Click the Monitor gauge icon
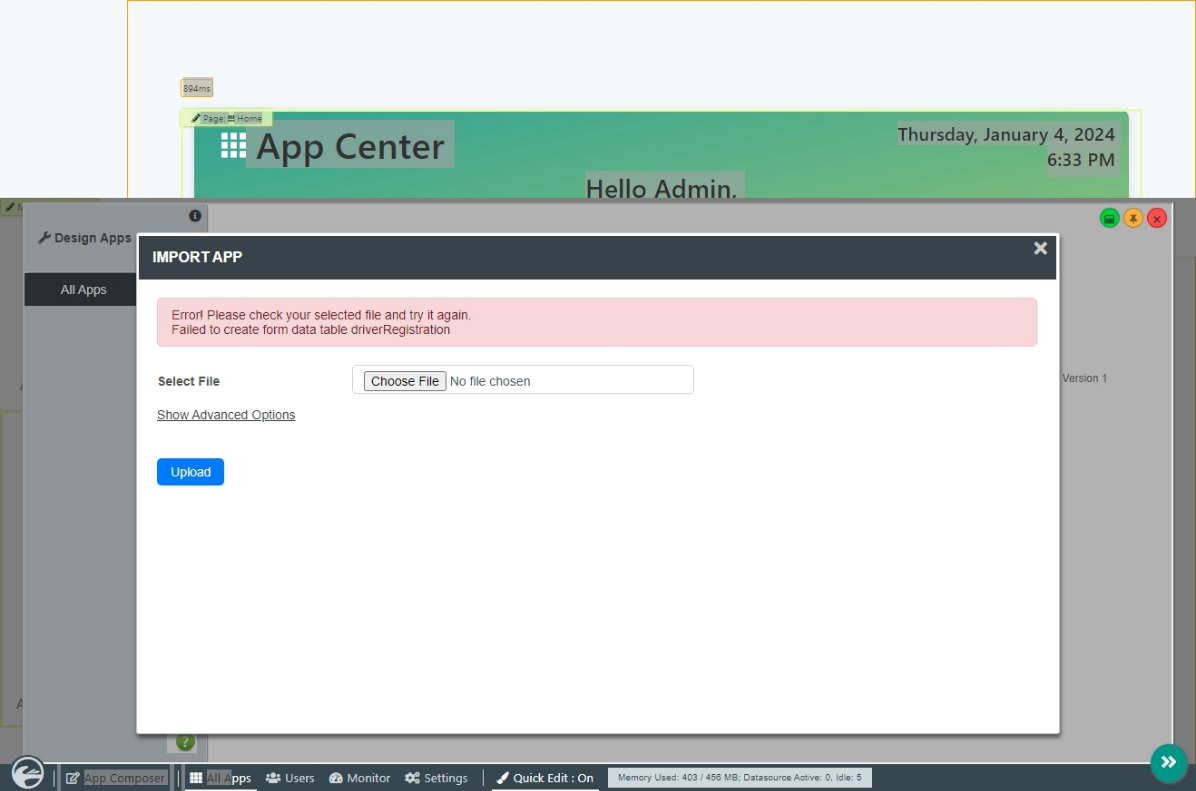The image size is (1196, 791). click(336, 778)
